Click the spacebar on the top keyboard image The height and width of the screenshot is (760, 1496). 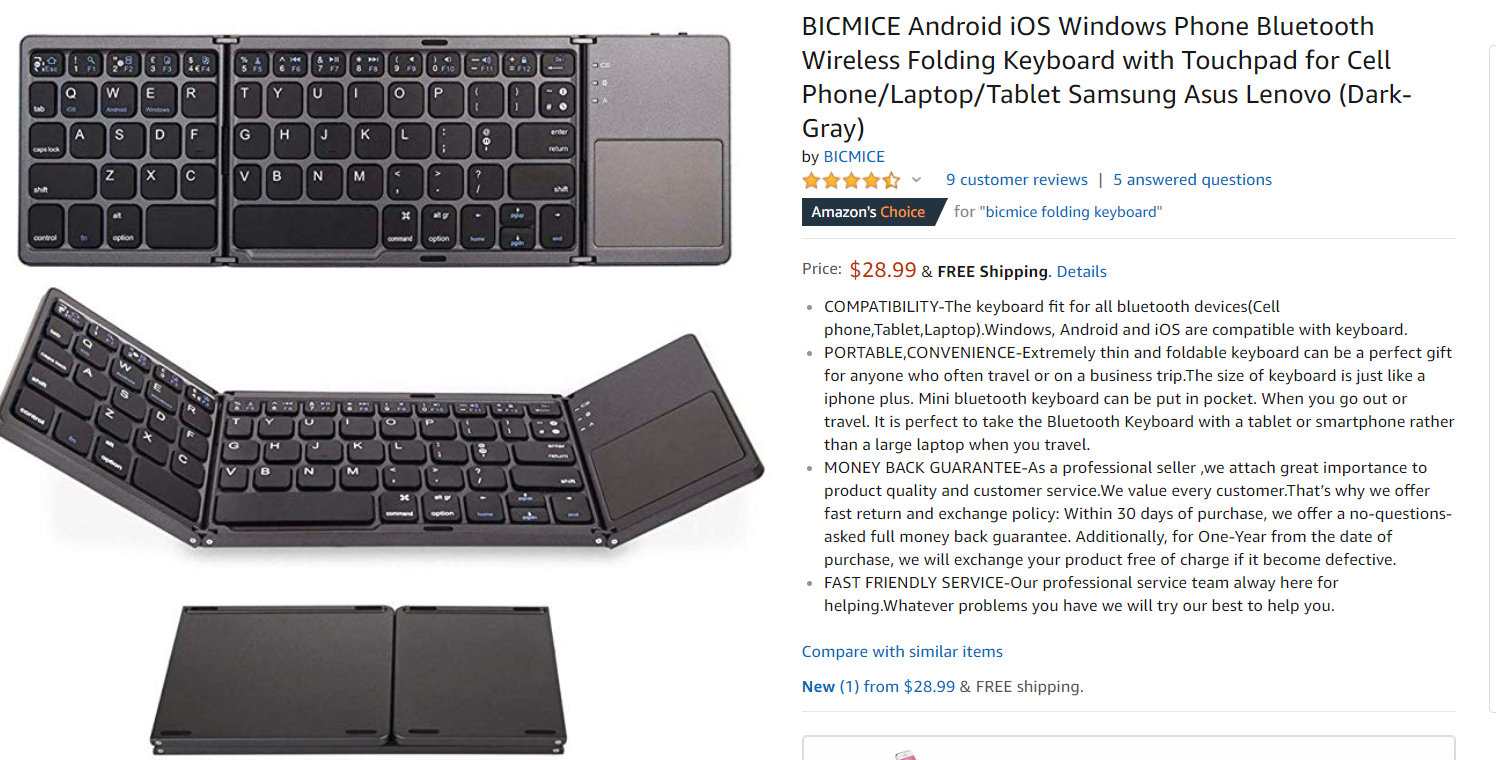pos(306,226)
